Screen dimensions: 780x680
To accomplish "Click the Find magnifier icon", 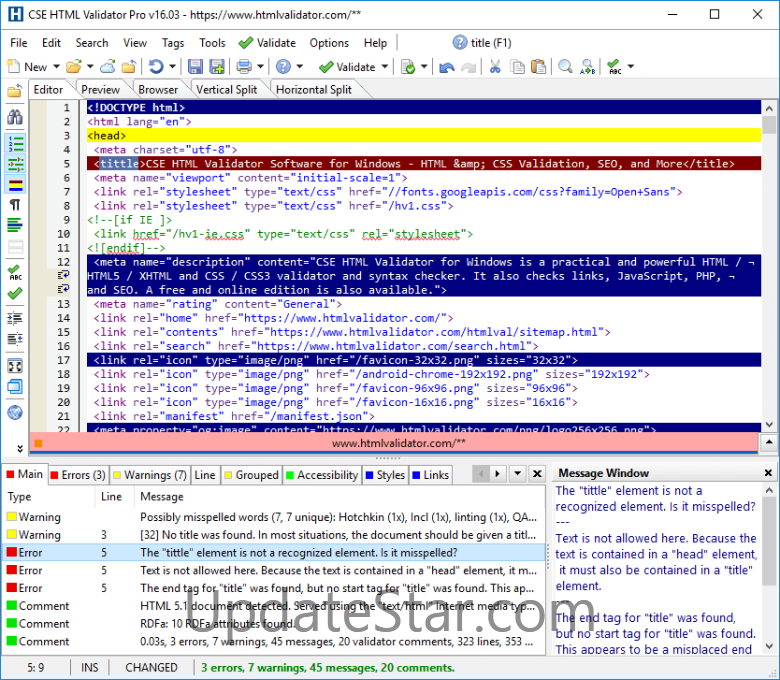I will [565, 67].
